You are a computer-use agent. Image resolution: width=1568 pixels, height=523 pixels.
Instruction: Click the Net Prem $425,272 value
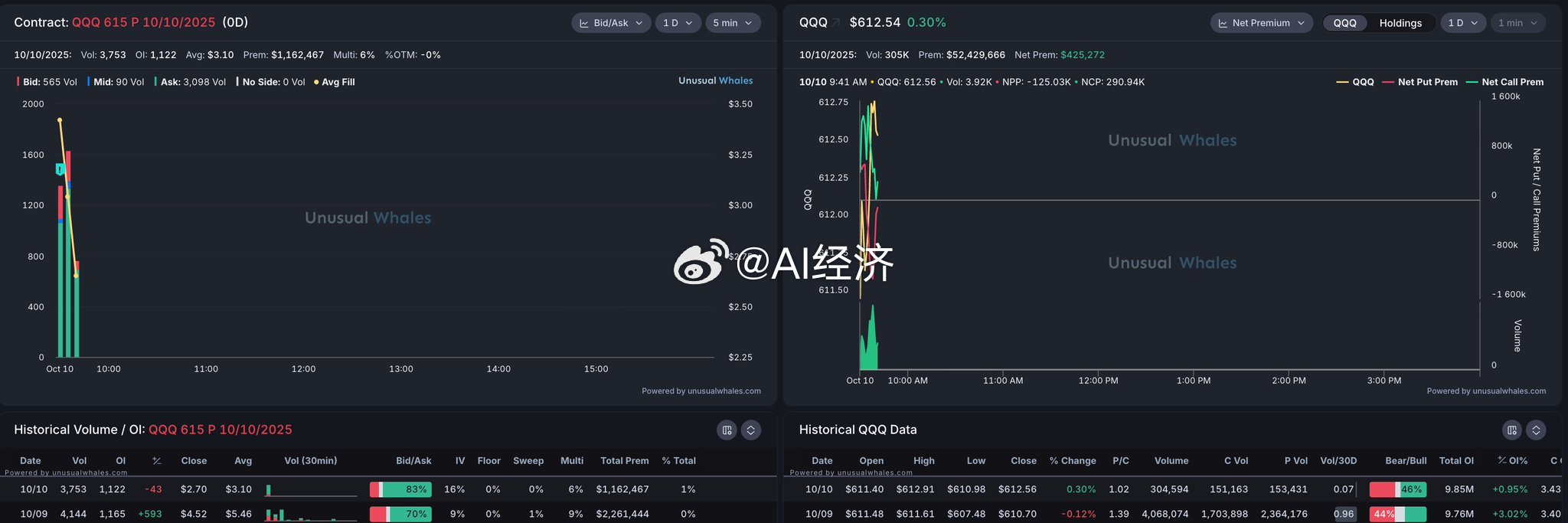[x=1083, y=55]
